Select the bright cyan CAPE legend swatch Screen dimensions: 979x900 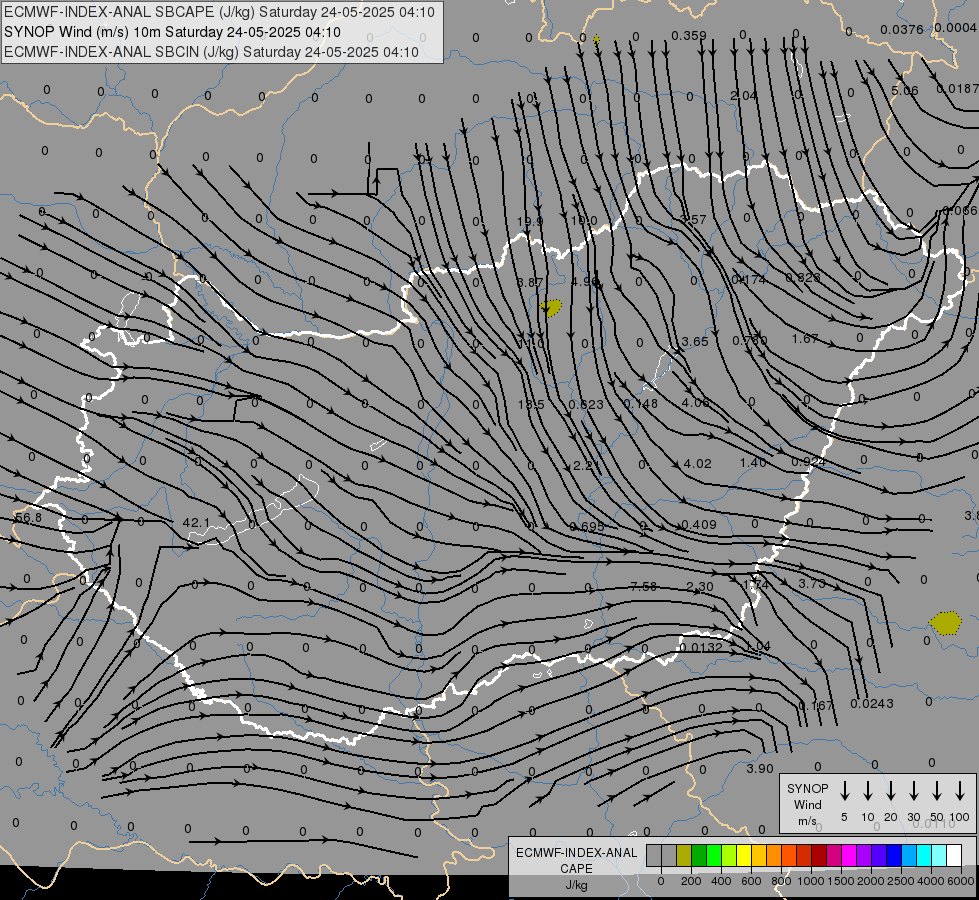click(x=923, y=856)
